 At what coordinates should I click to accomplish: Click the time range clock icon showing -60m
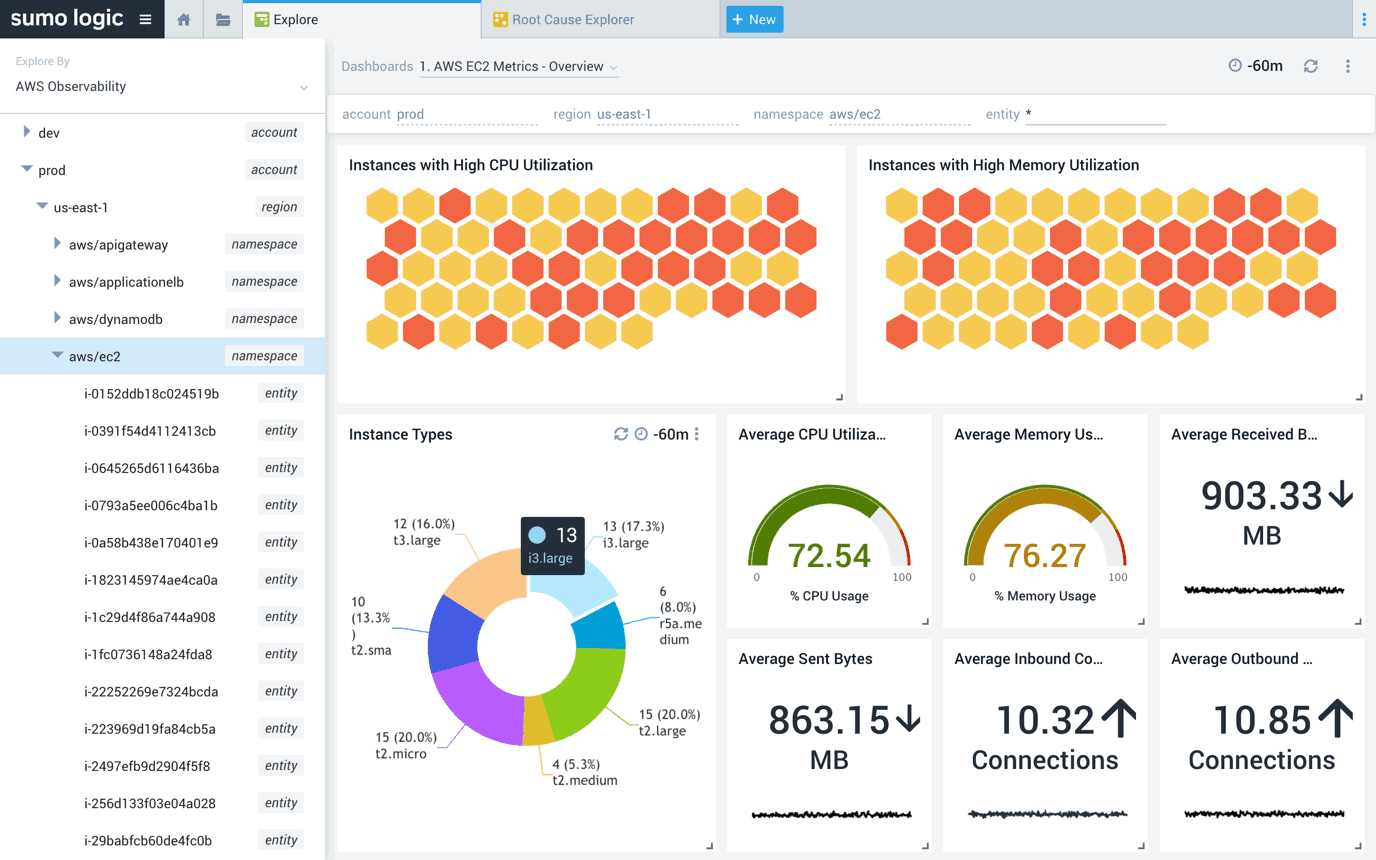(x=1234, y=65)
